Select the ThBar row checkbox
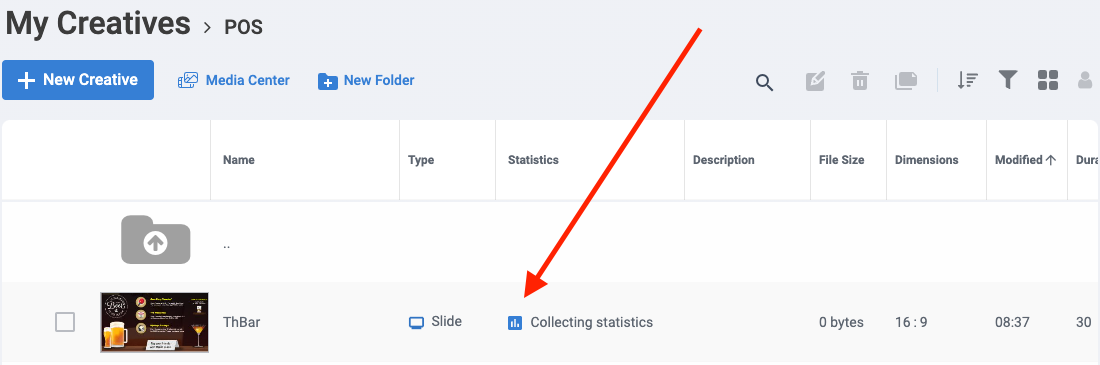The width and height of the screenshot is (1100, 365). 65,322
